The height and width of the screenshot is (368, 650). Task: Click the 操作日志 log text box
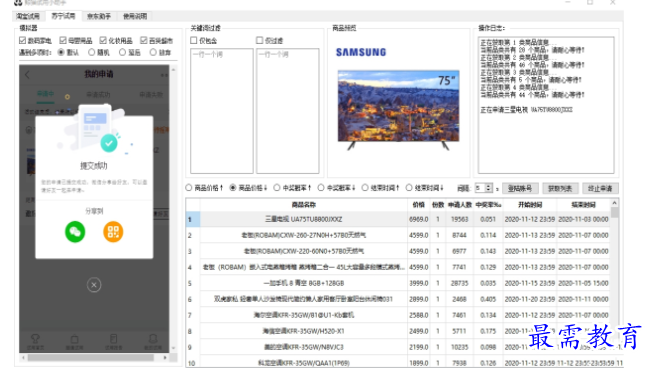coord(546,105)
